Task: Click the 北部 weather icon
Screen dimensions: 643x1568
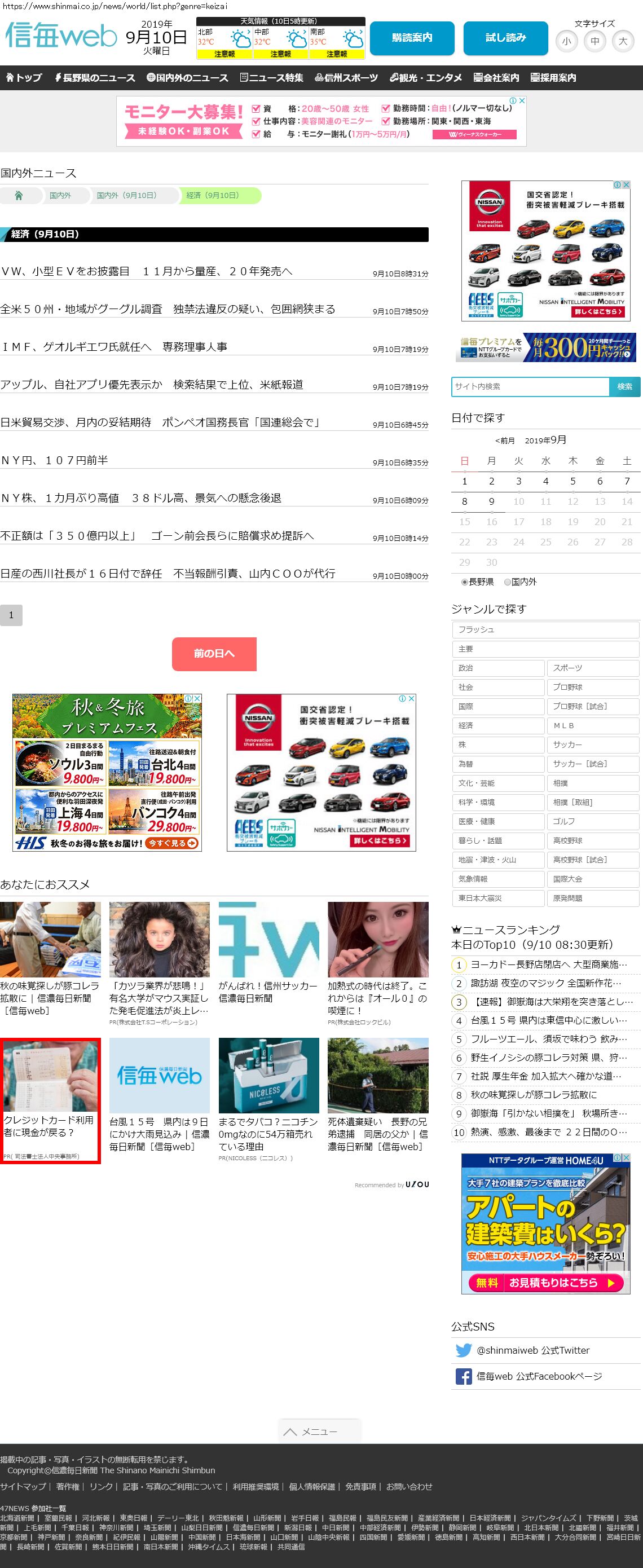Action: 240,39
